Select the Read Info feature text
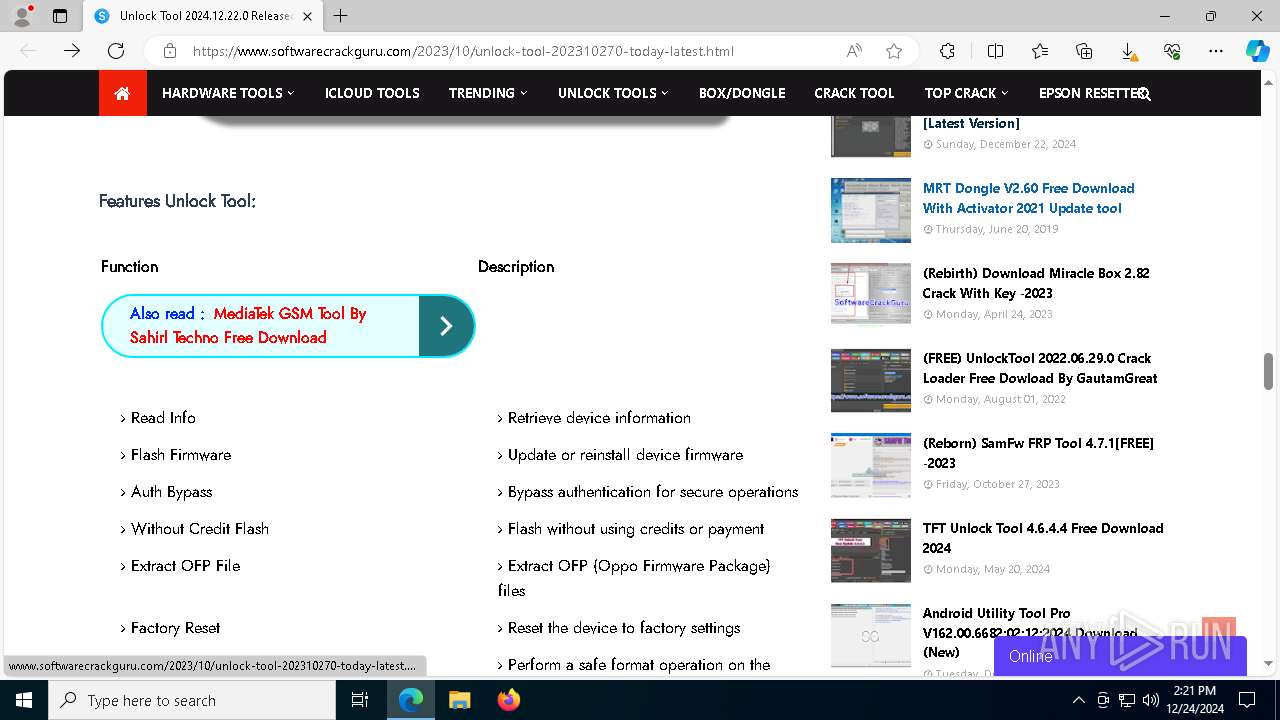 (x=163, y=418)
